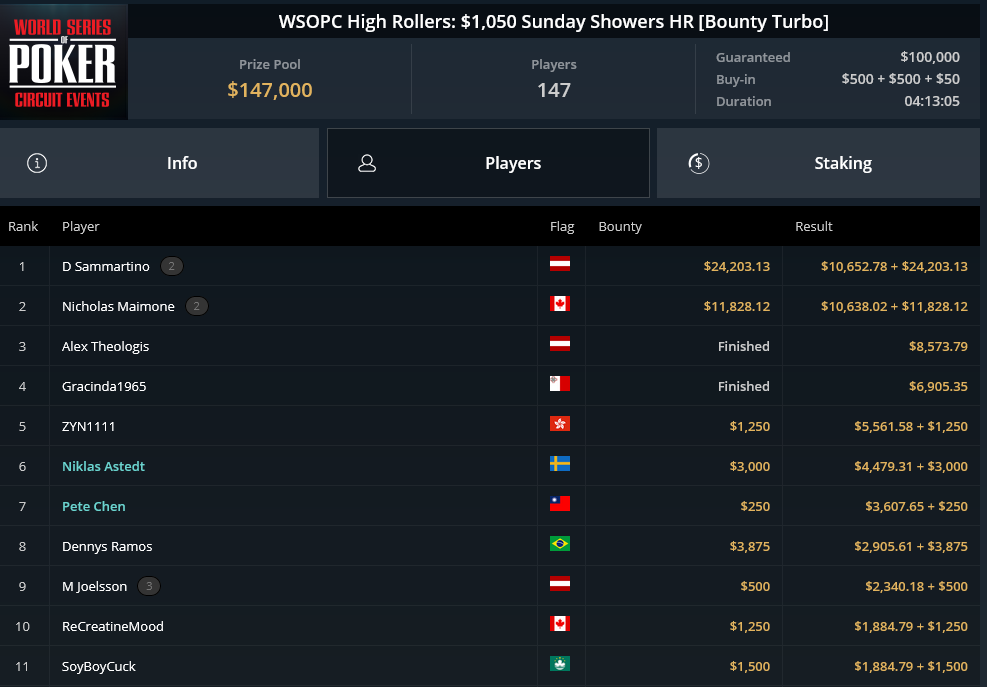Click D Sammartino's $10,652.78 + $24,203.13 result

[894, 266]
